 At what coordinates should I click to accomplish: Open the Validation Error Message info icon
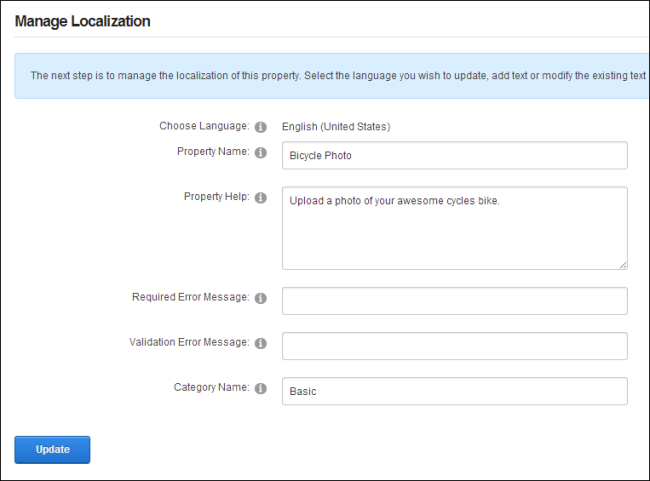(260, 343)
